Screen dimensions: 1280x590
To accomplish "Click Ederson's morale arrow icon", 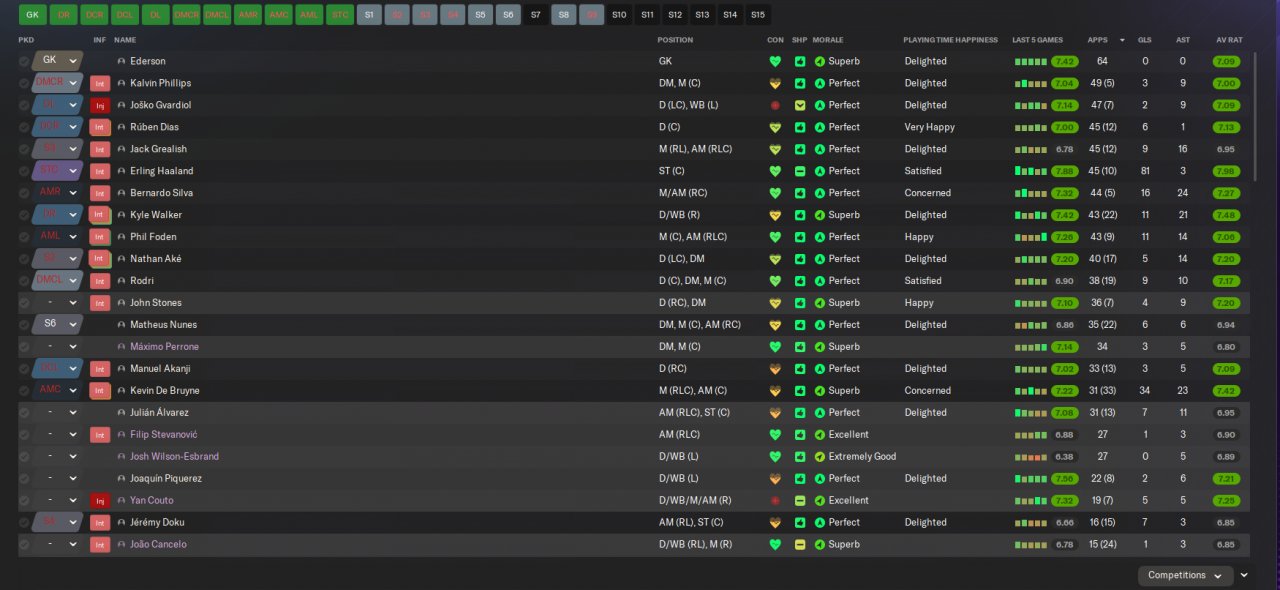I will tap(820, 61).
